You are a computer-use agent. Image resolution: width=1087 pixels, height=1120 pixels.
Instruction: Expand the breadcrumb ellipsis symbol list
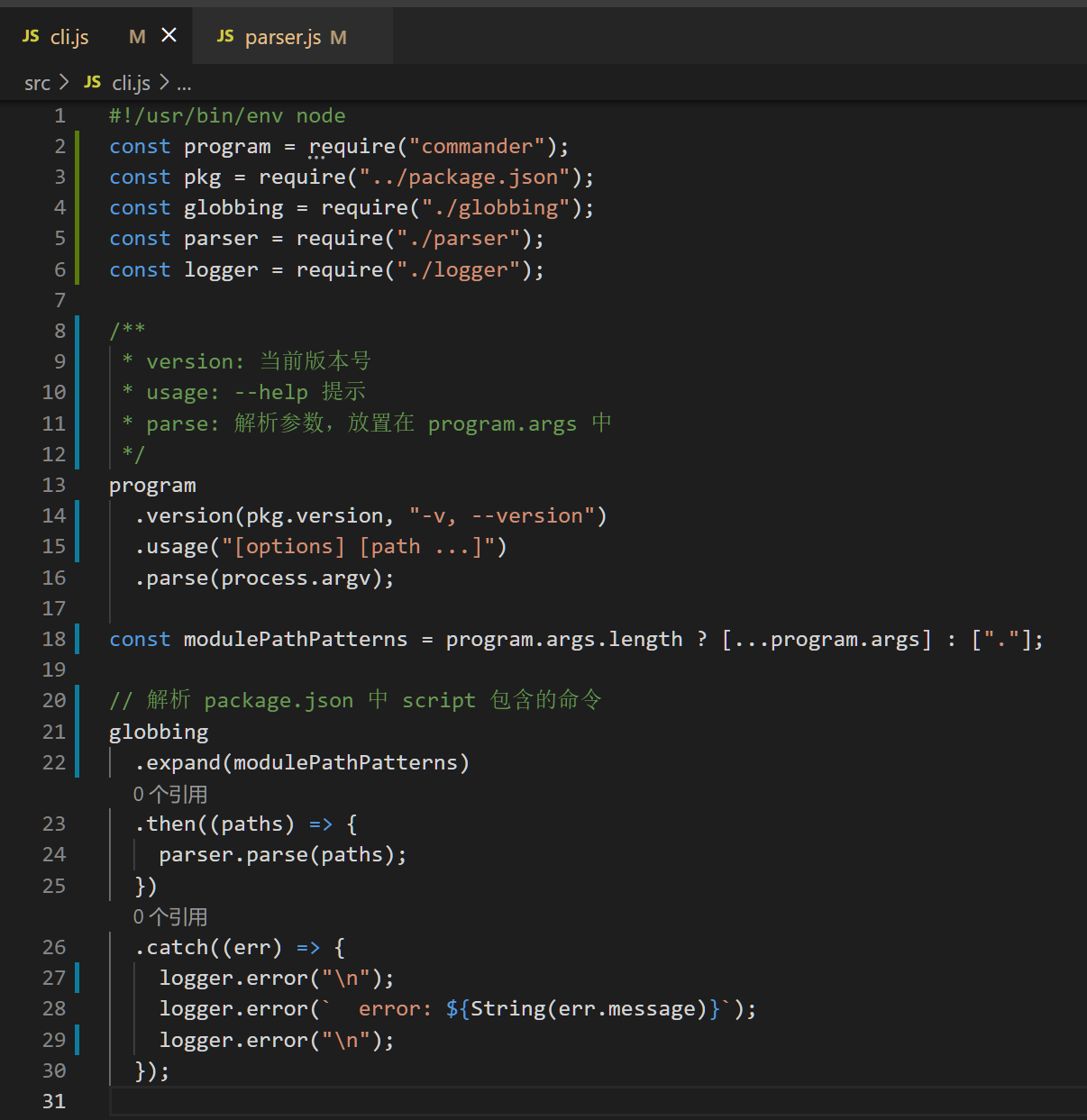[x=184, y=85]
